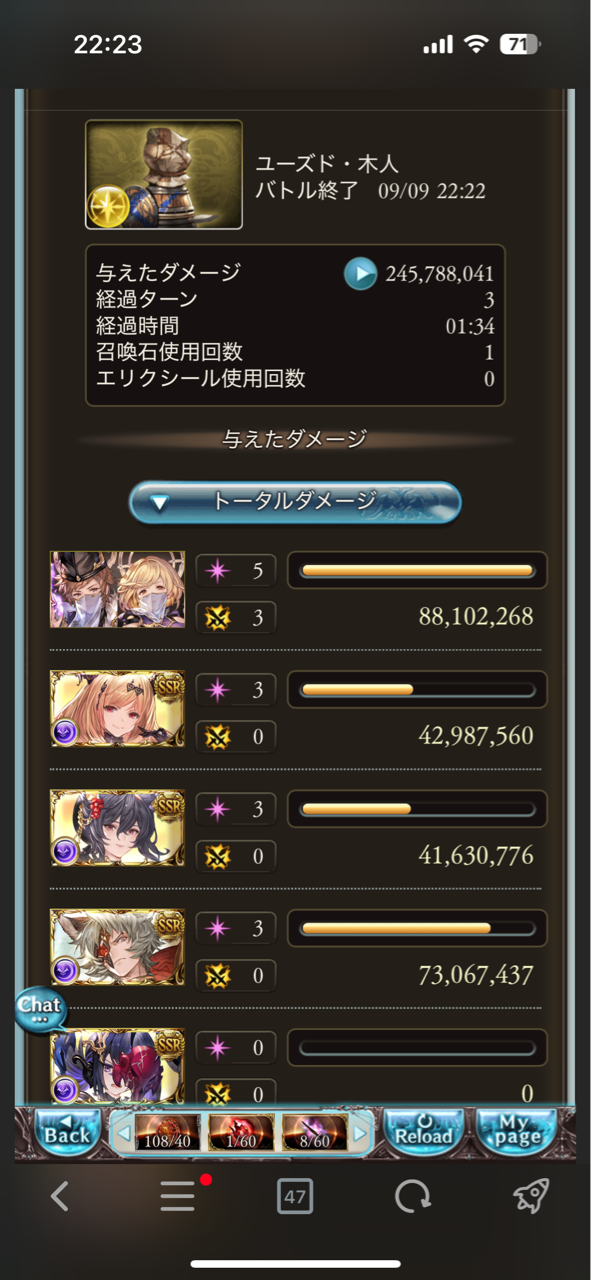Open the トータルダメージ dropdown
The image size is (591, 1280).
point(295,502)
